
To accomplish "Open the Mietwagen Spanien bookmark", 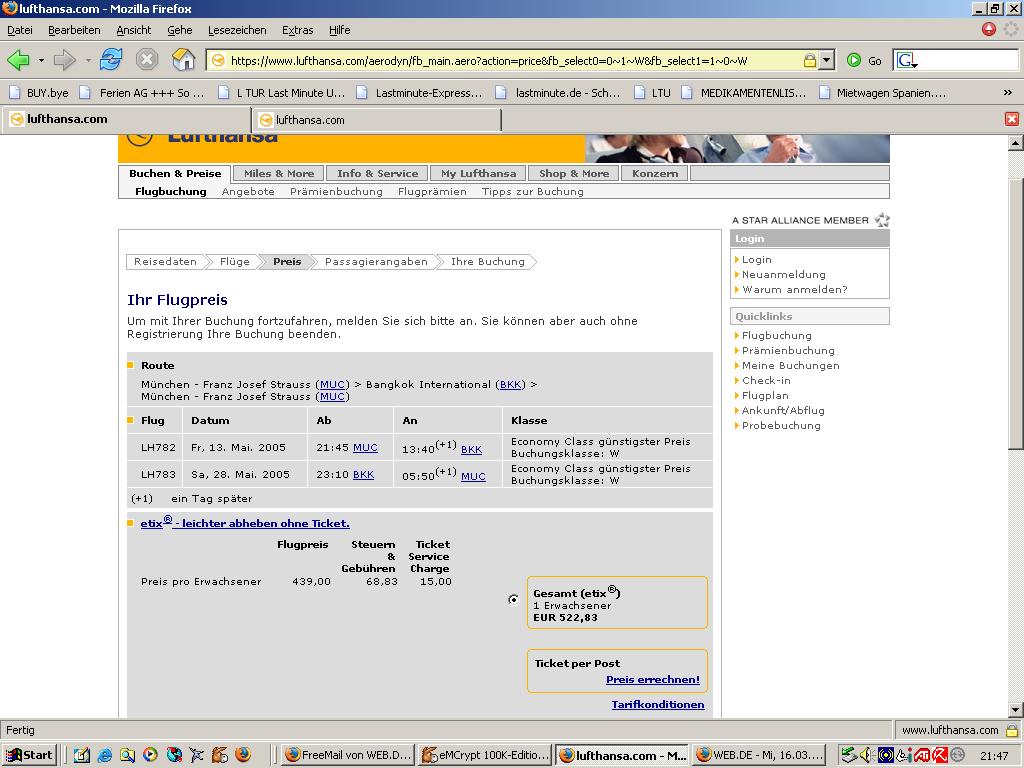I will 883,93.
